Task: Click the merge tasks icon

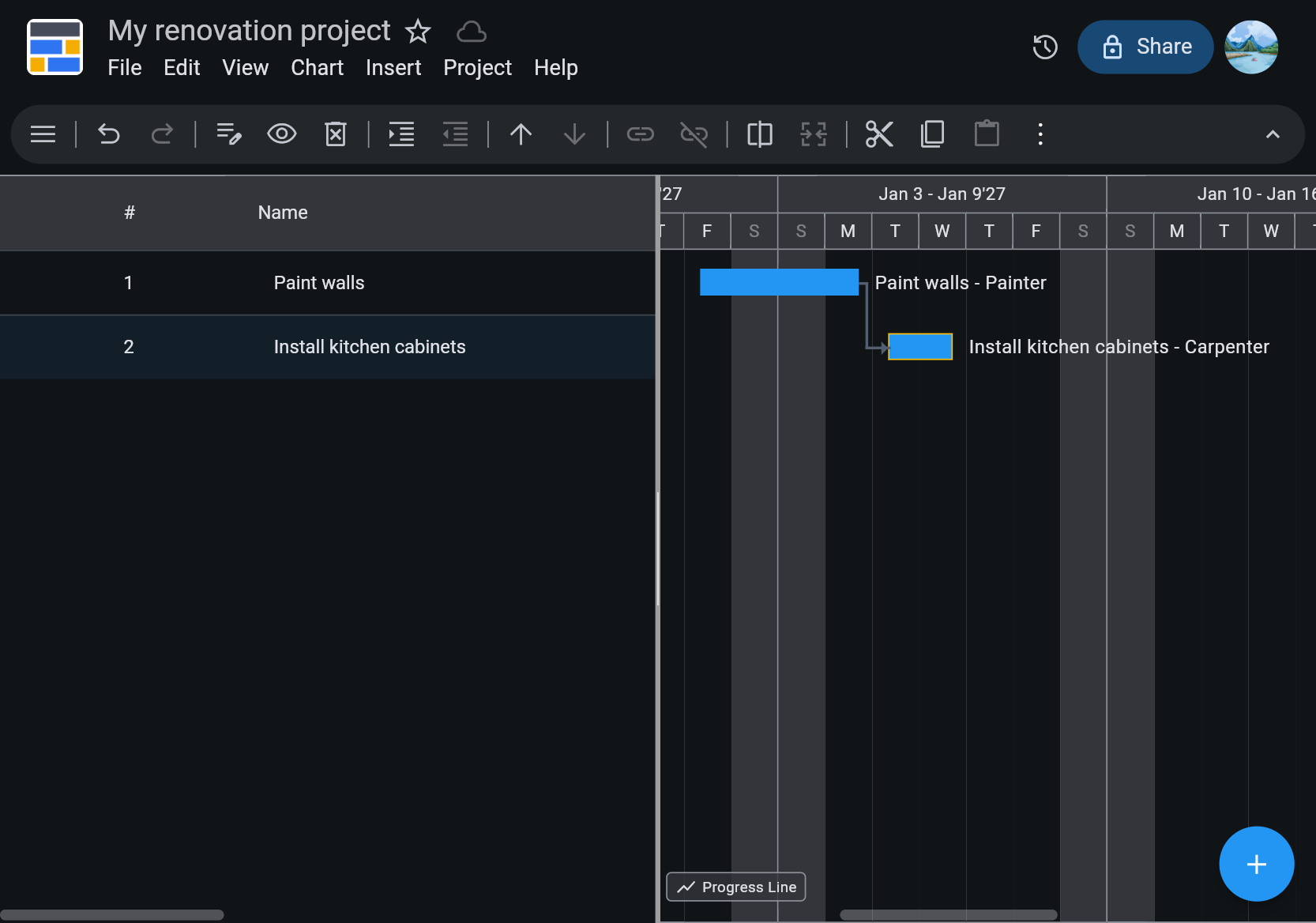Action: (x=814, y=134)
